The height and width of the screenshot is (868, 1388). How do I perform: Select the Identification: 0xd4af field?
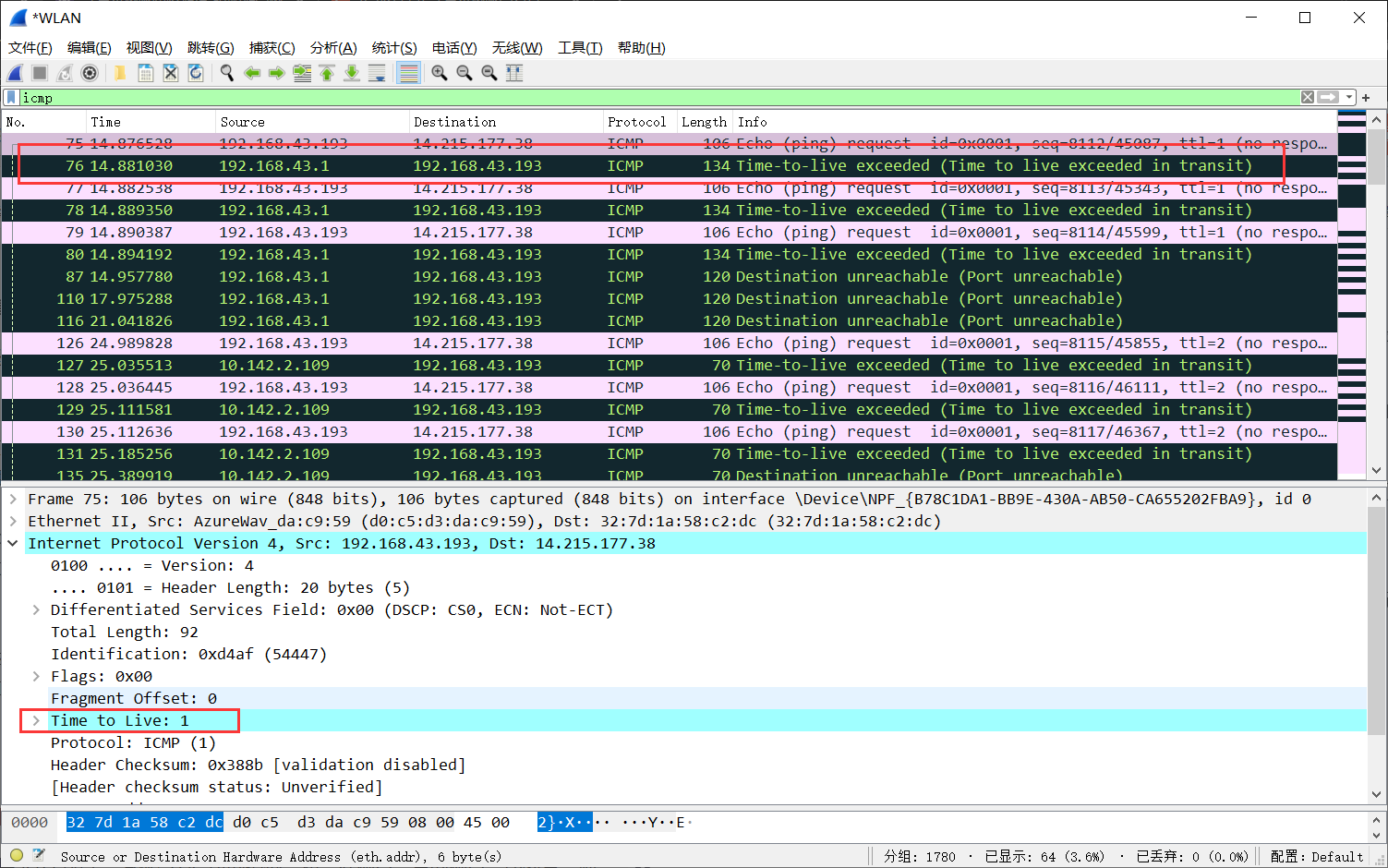coord(189,654)
